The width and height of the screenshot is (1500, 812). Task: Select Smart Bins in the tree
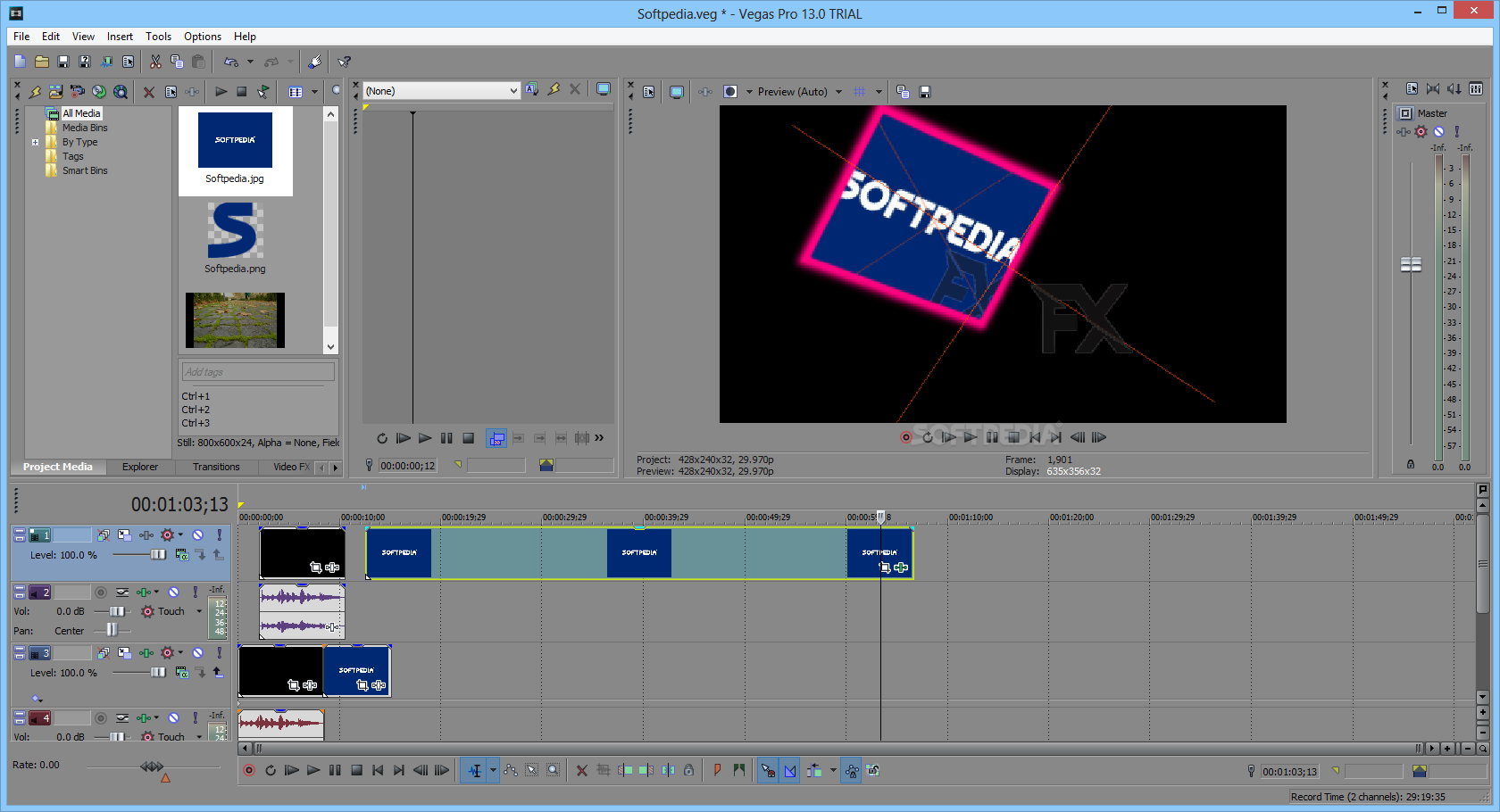85,170
